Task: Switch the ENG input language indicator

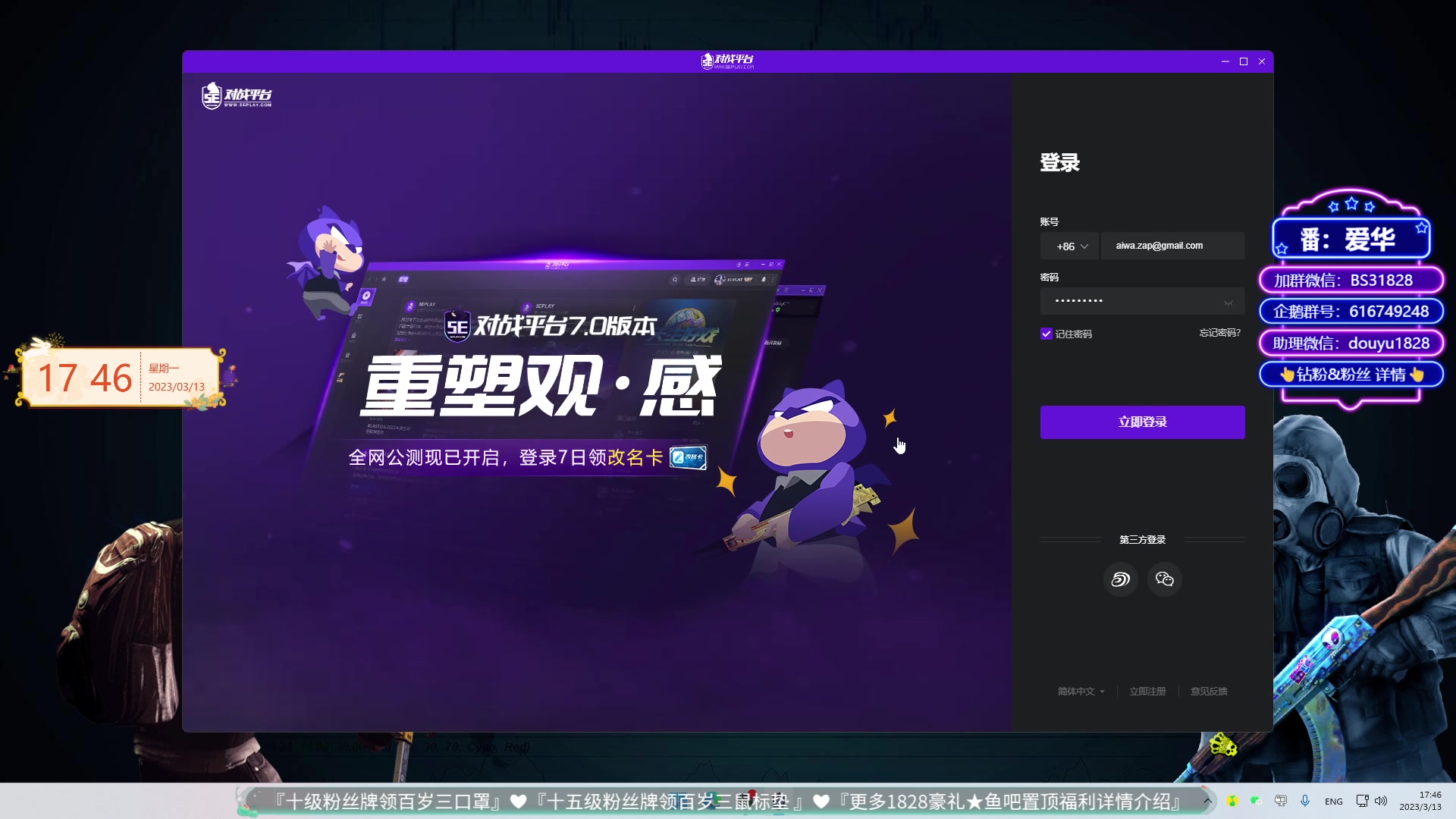Action: coord(1334,802)
